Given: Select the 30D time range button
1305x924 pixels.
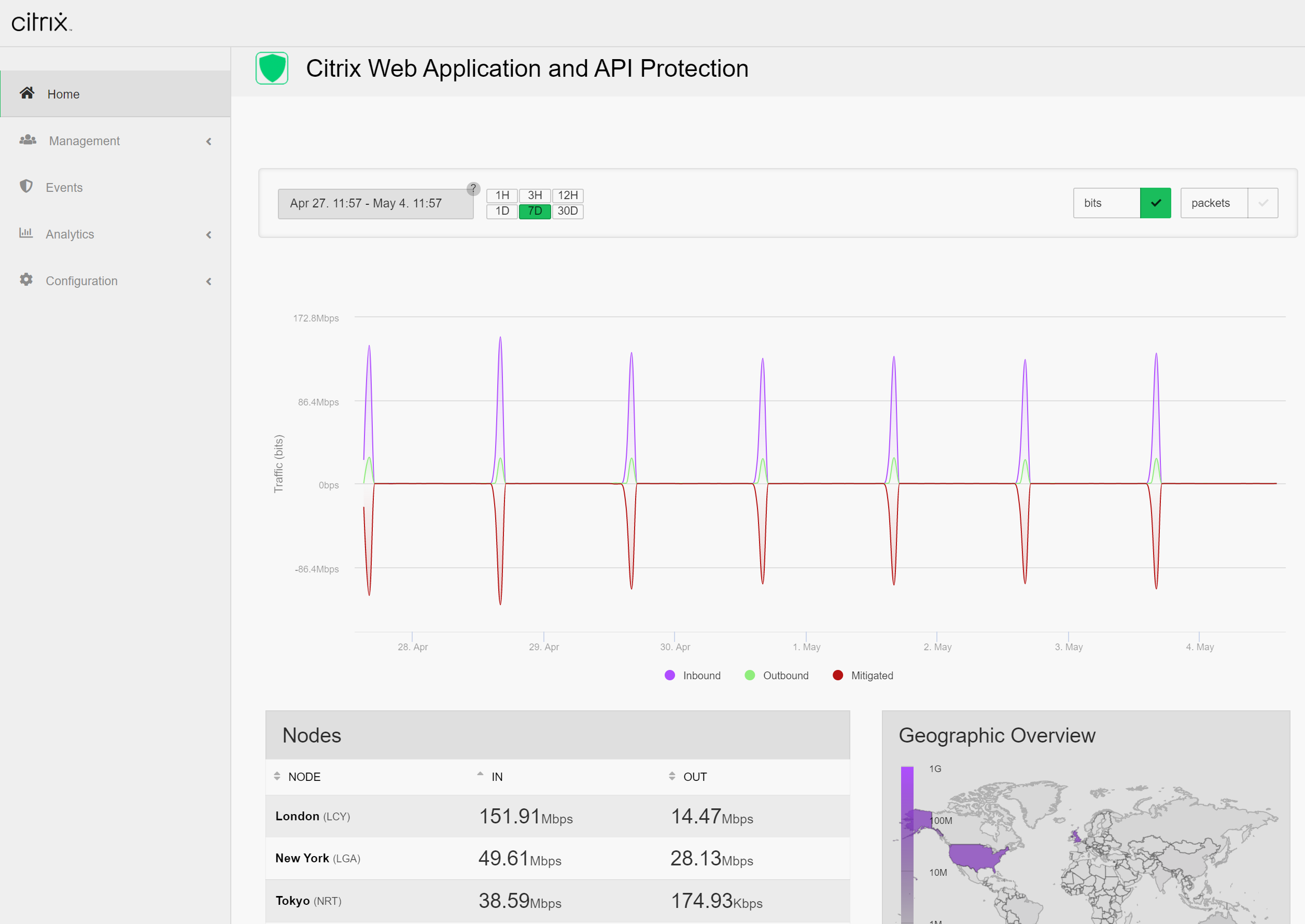Looking at the screenshot, I should point(568,211).
